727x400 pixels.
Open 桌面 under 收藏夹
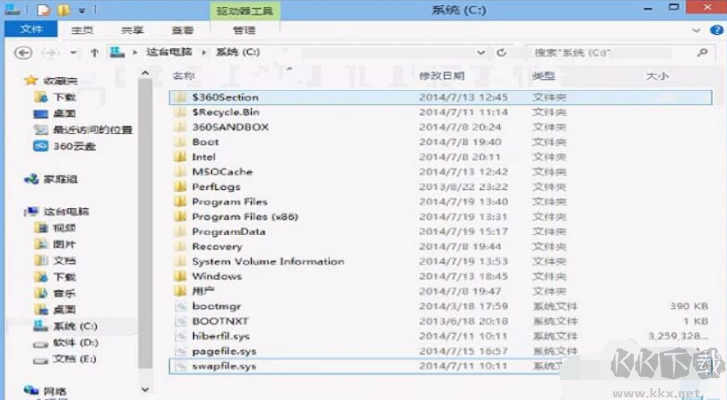pos(64,114)
